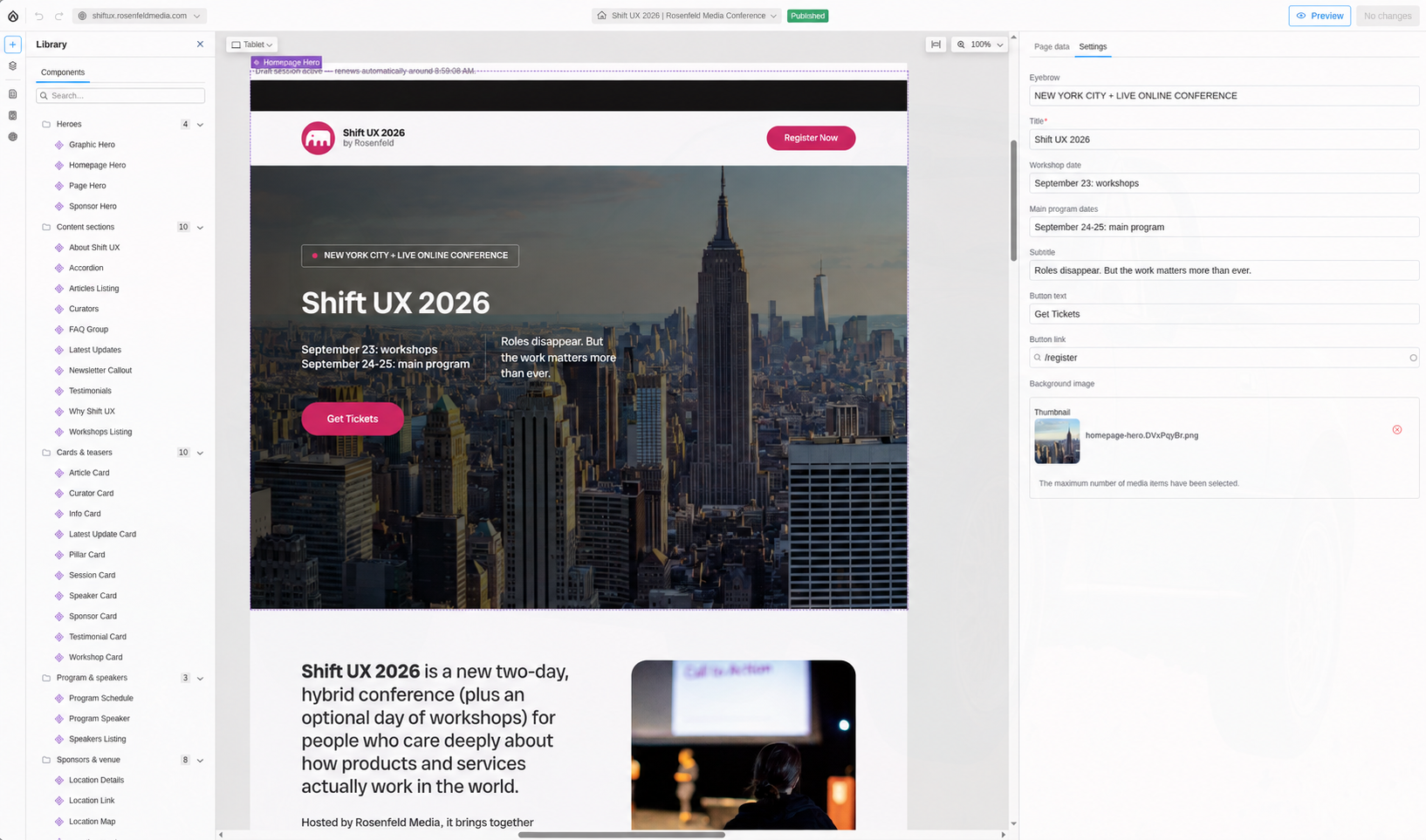Click the app logo icon at top-left
Image resolution: width=1426 pixels, height=840 pixels.
pos(13,16)
